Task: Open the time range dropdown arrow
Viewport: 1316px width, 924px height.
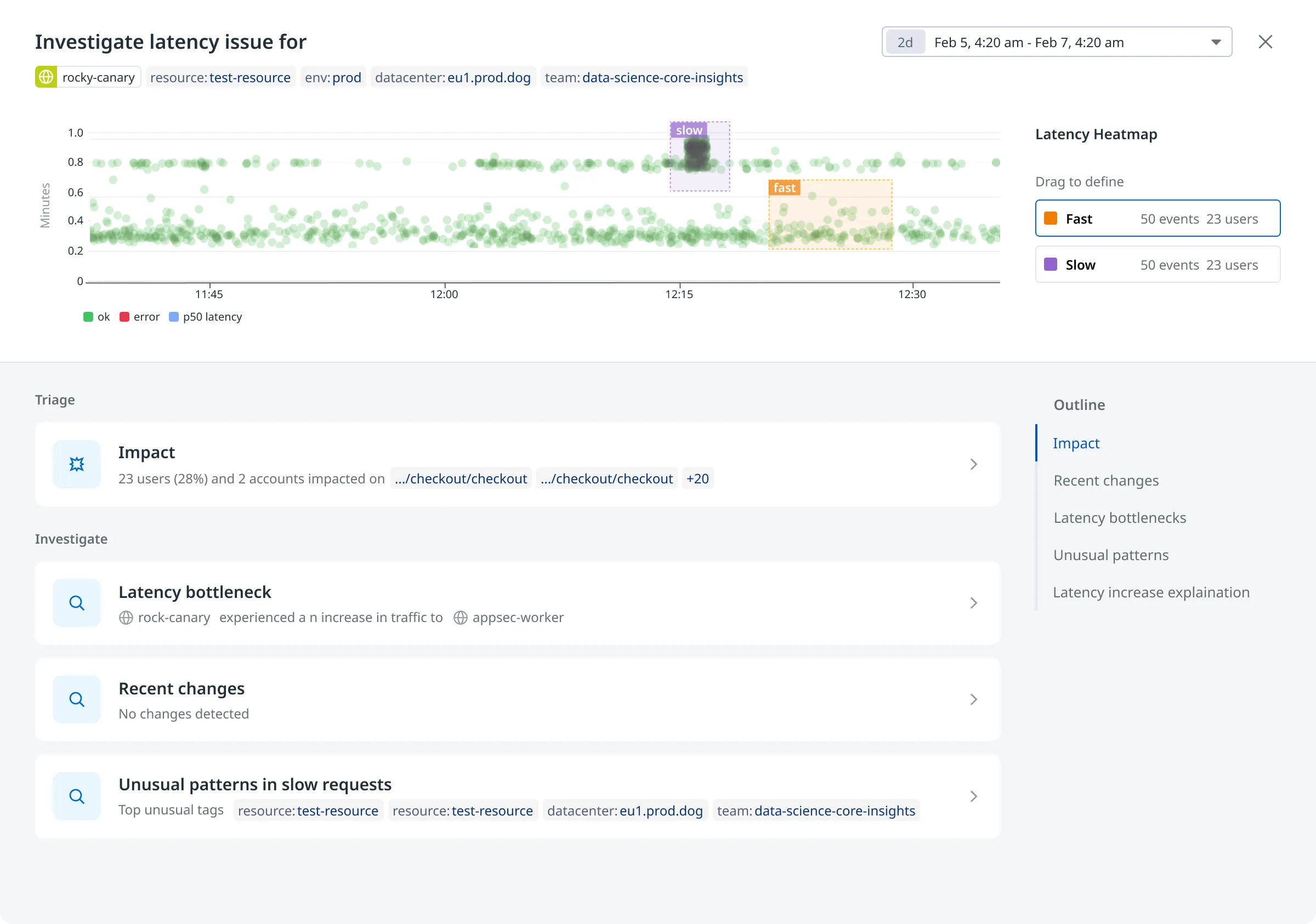Action: (x=1216, y=42)
